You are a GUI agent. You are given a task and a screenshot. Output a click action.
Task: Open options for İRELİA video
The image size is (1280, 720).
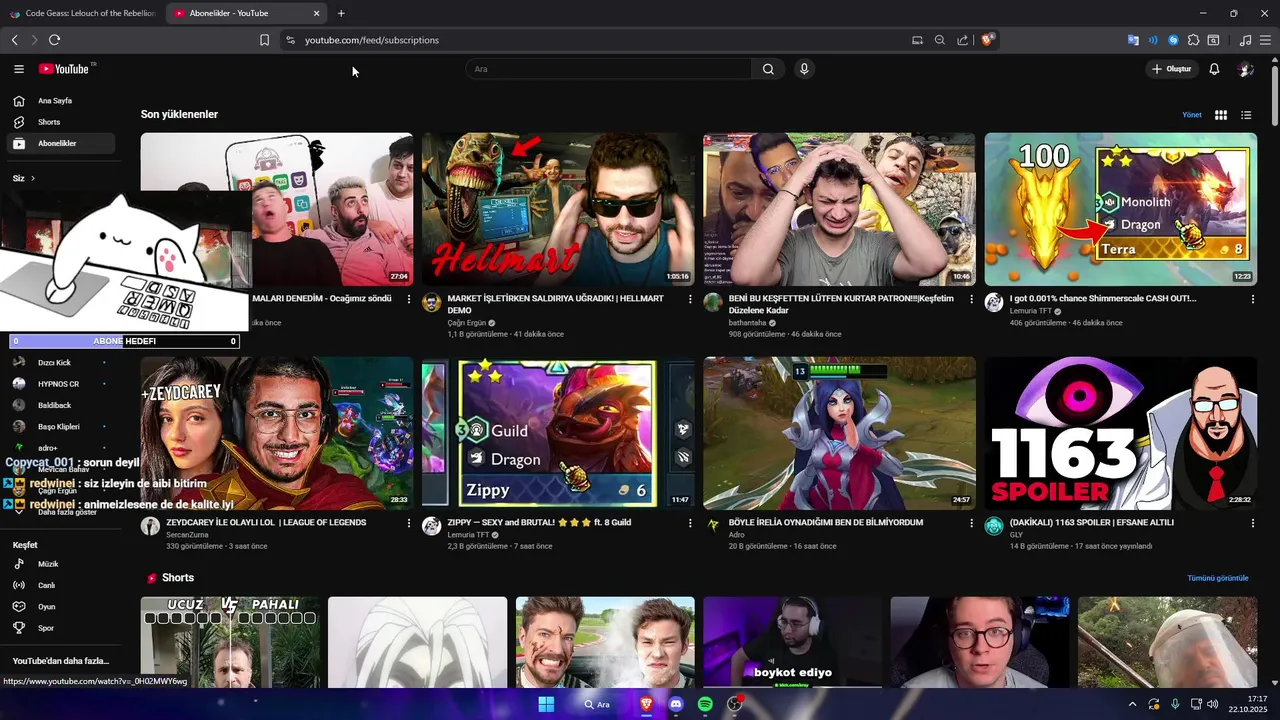coord(971,523)
